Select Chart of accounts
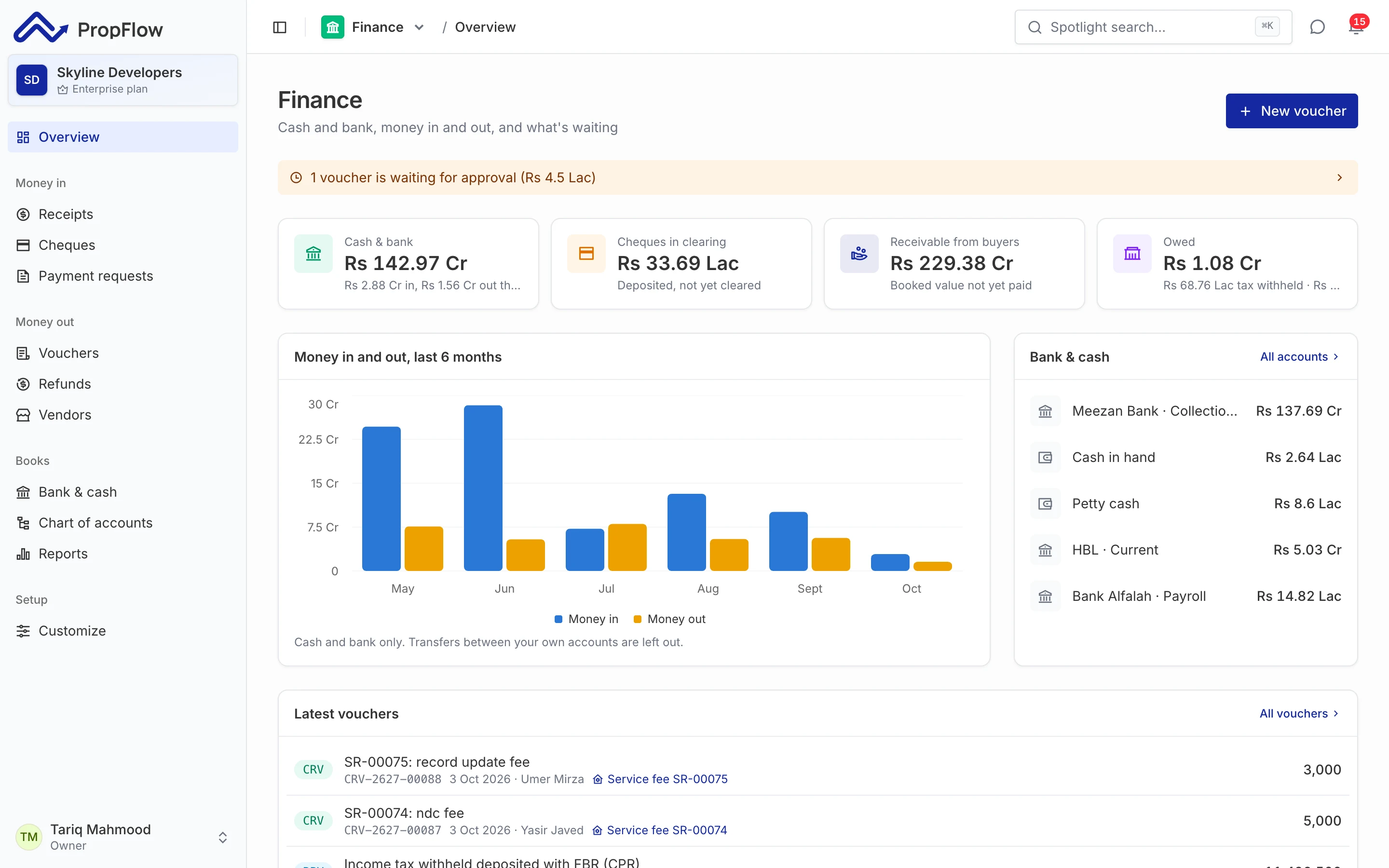This screenshot has height=868, width=1389. point(123,523)
